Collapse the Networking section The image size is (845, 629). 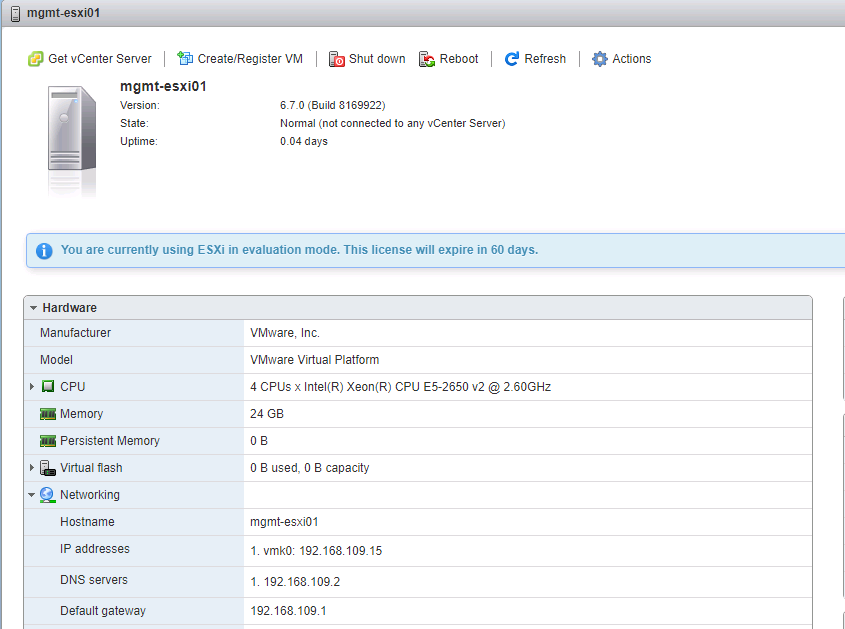[33, 494]
